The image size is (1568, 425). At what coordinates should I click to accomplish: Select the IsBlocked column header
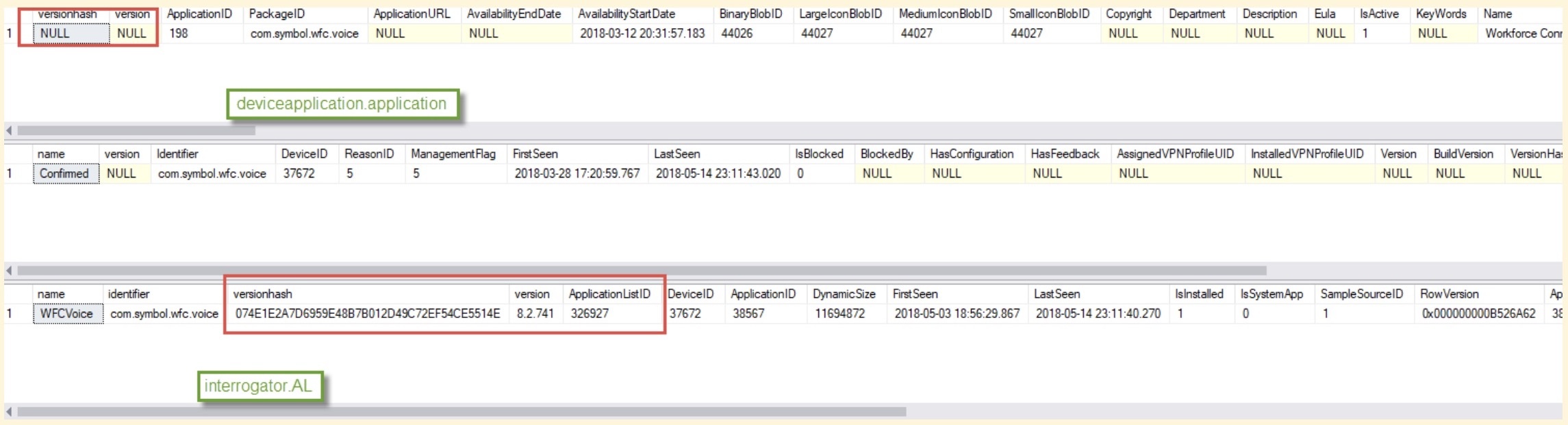click(819, 154)
